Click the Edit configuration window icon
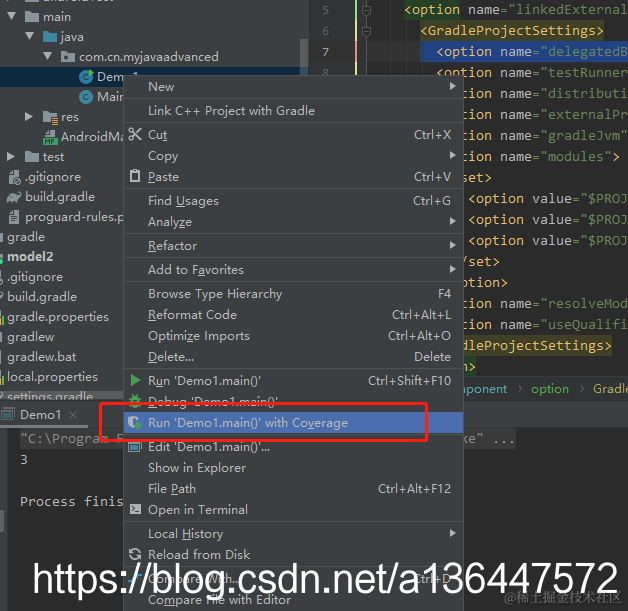The width and height of the screenshot is (628, 611). pos(135,446)
